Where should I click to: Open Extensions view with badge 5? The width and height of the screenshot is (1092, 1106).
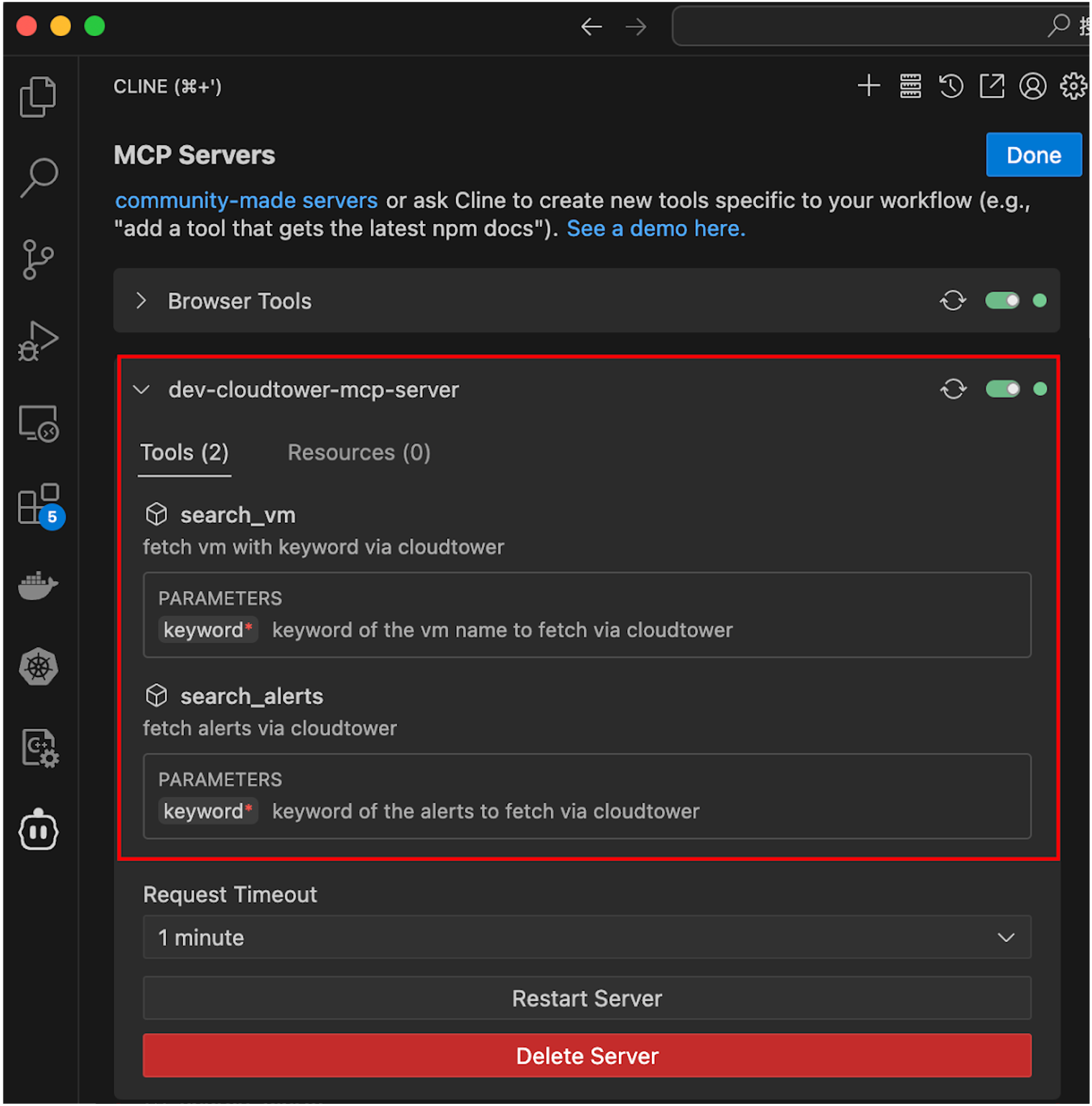(x=39, y=504)
